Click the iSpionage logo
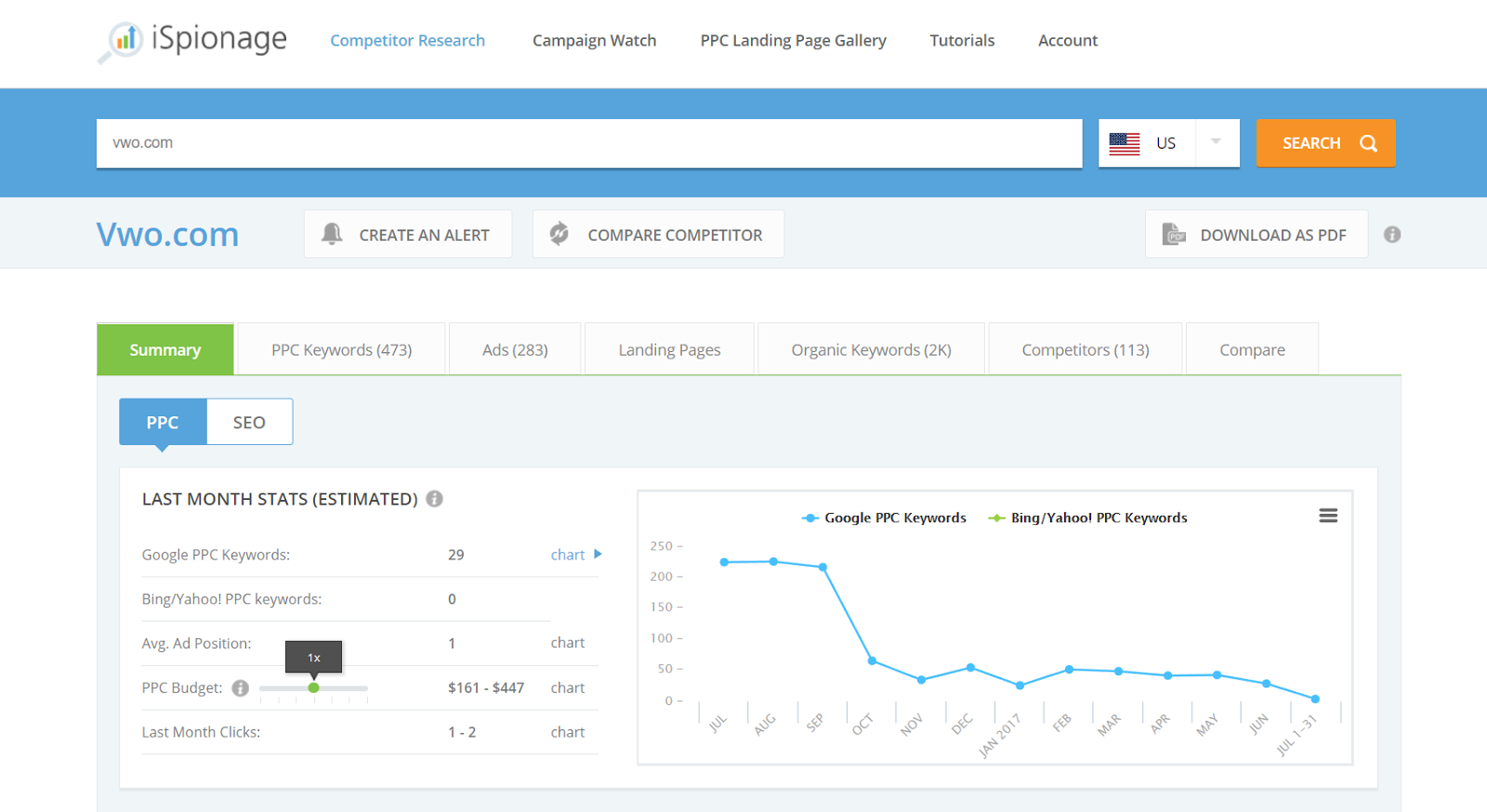The height and width of the screenshot is (812, 1487). tap(192, 41)
